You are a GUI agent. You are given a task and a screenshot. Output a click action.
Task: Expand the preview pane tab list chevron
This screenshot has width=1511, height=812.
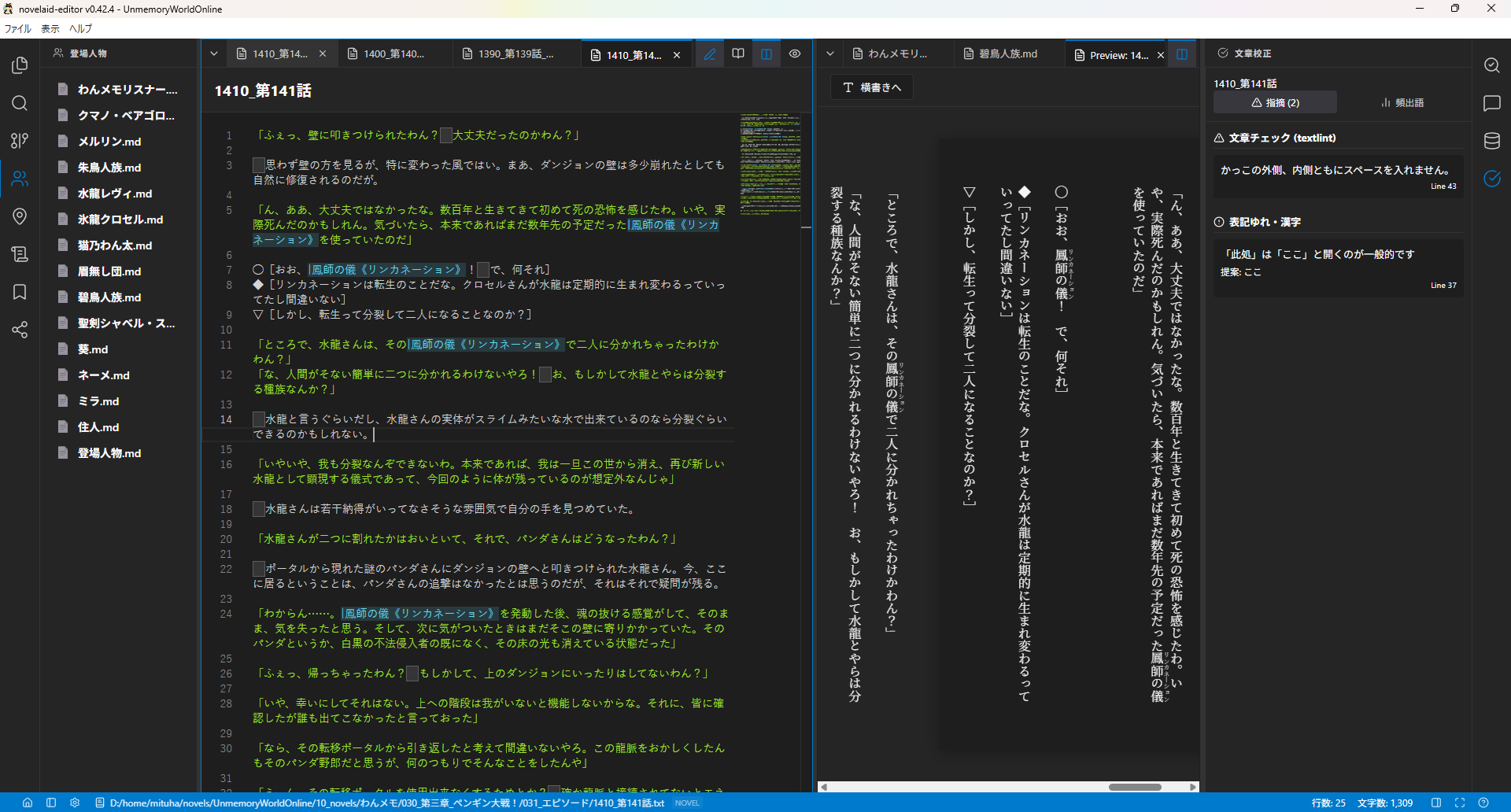(829, 54)
